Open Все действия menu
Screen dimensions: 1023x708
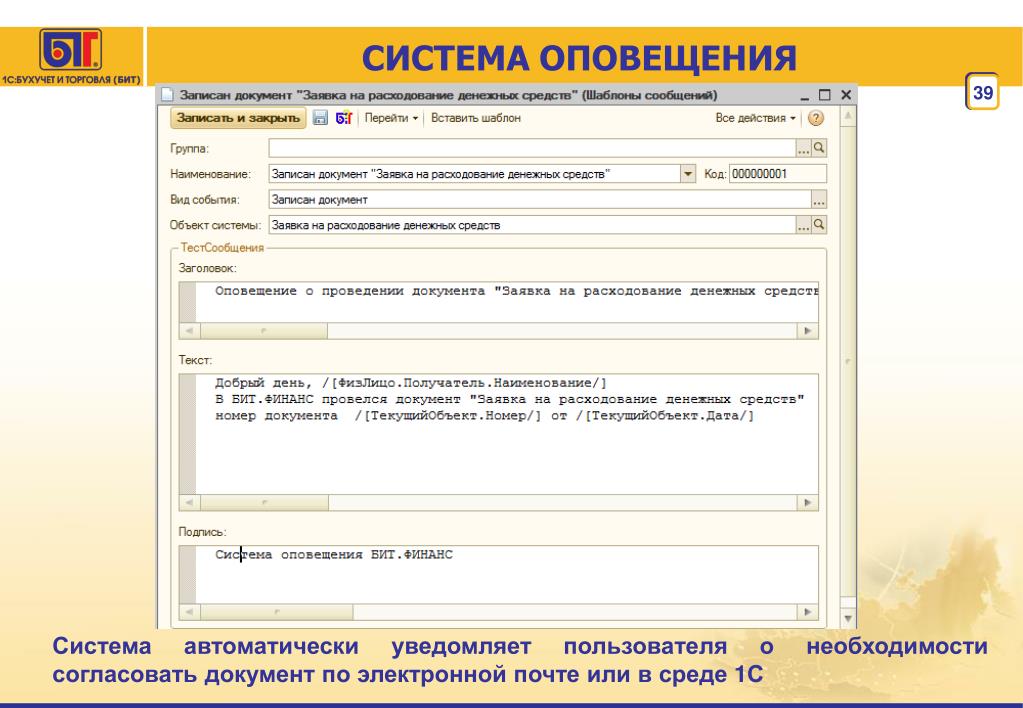click(x=755, y=118)
